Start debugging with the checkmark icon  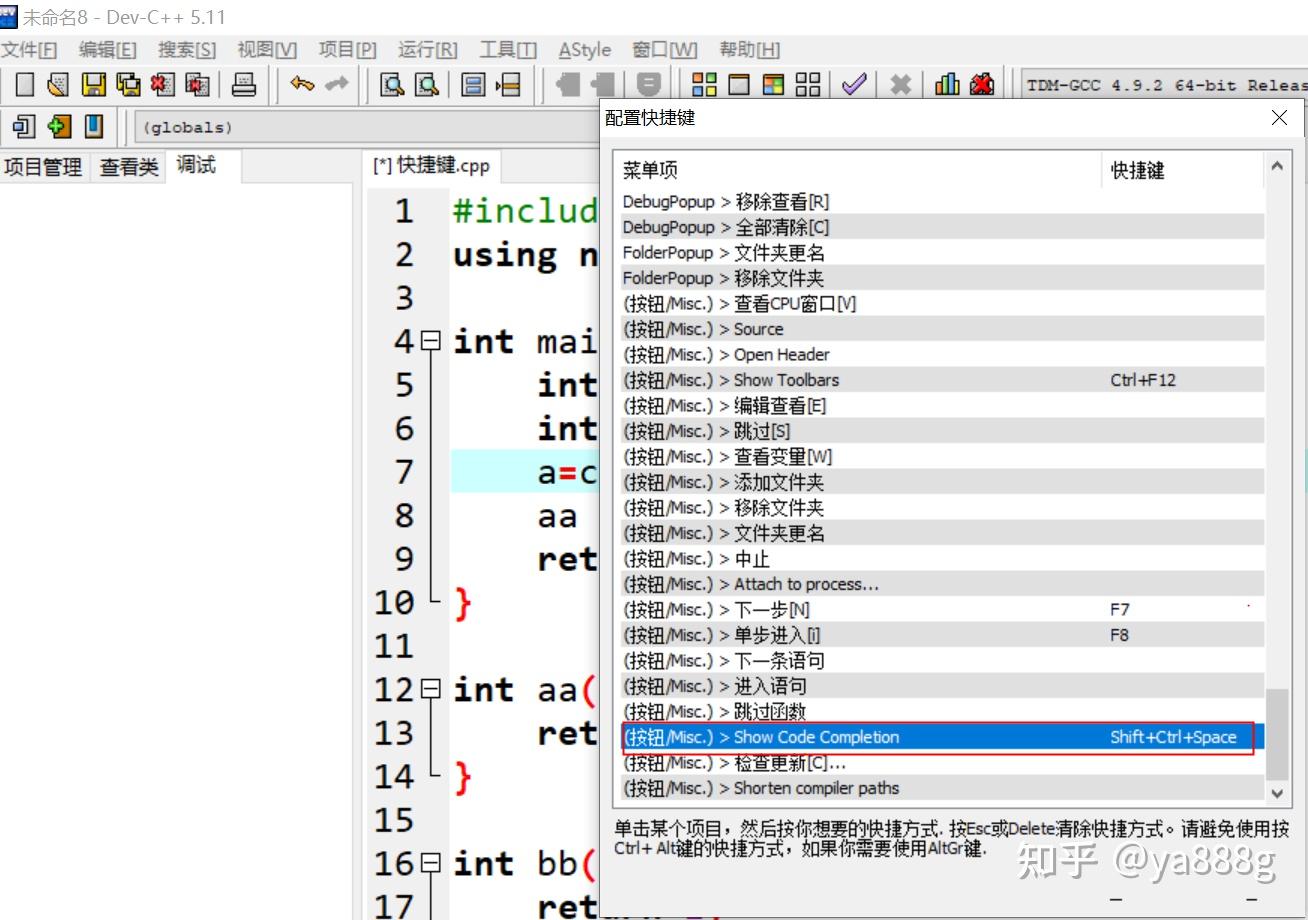pos(853,85)
